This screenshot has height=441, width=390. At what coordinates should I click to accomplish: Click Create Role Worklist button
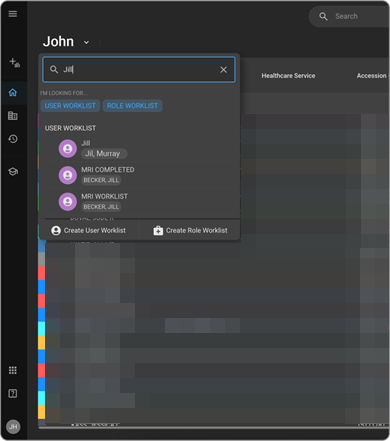190,230
